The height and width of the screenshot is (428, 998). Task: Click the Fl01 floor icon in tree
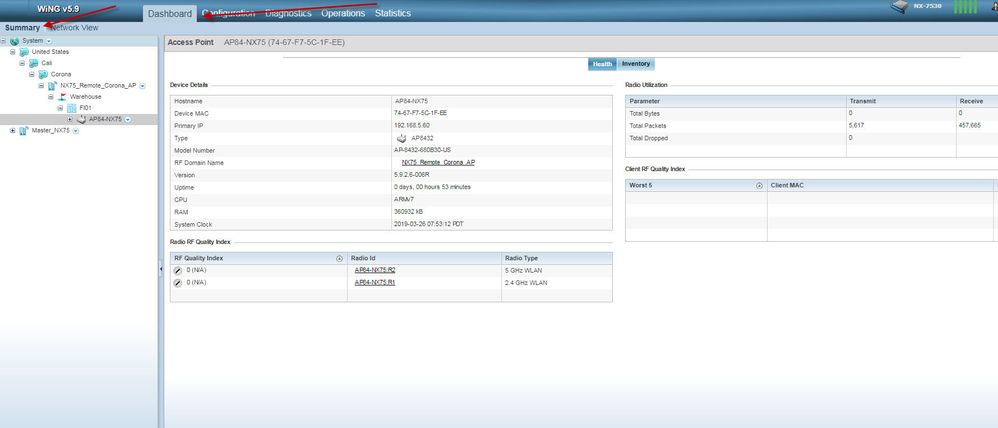72,108
